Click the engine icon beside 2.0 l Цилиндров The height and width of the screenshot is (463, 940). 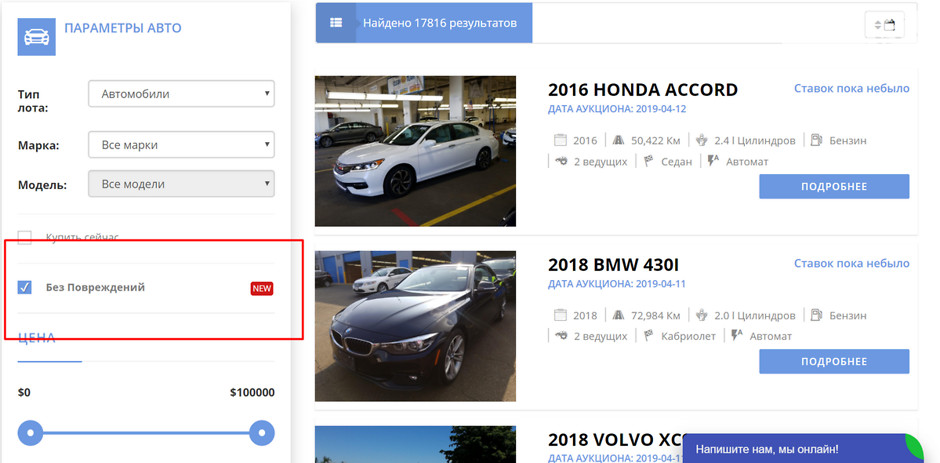pyautogui.click(x=701, y=315)
